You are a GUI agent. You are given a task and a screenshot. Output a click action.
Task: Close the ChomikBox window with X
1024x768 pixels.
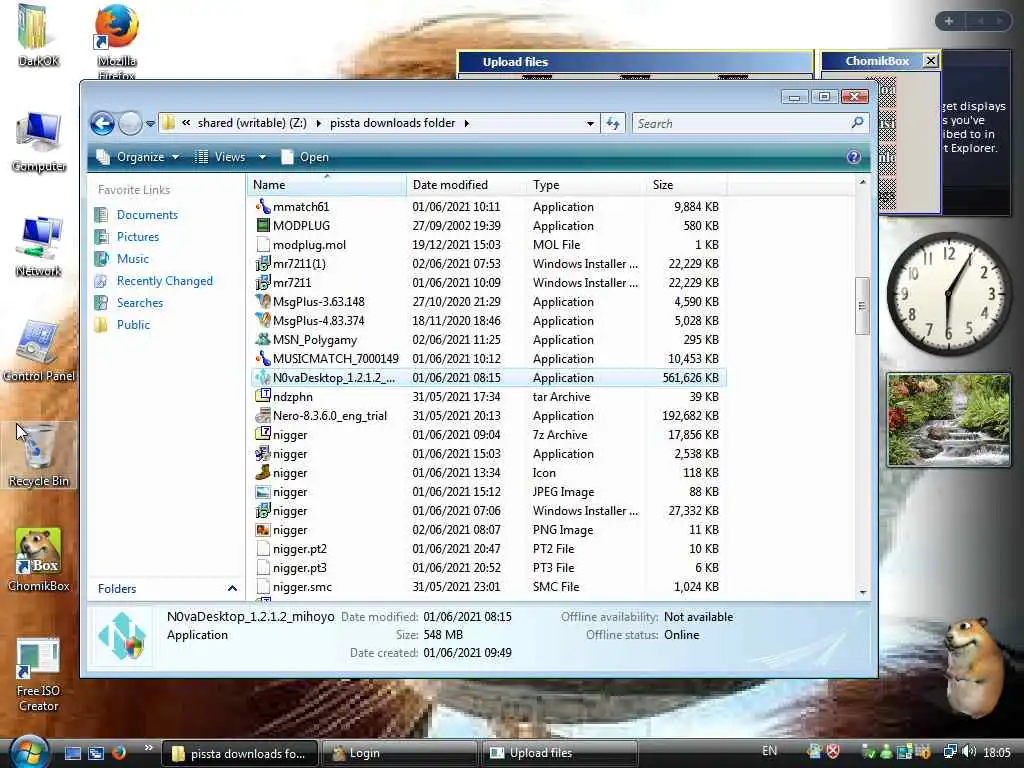[x=931, y=61]
